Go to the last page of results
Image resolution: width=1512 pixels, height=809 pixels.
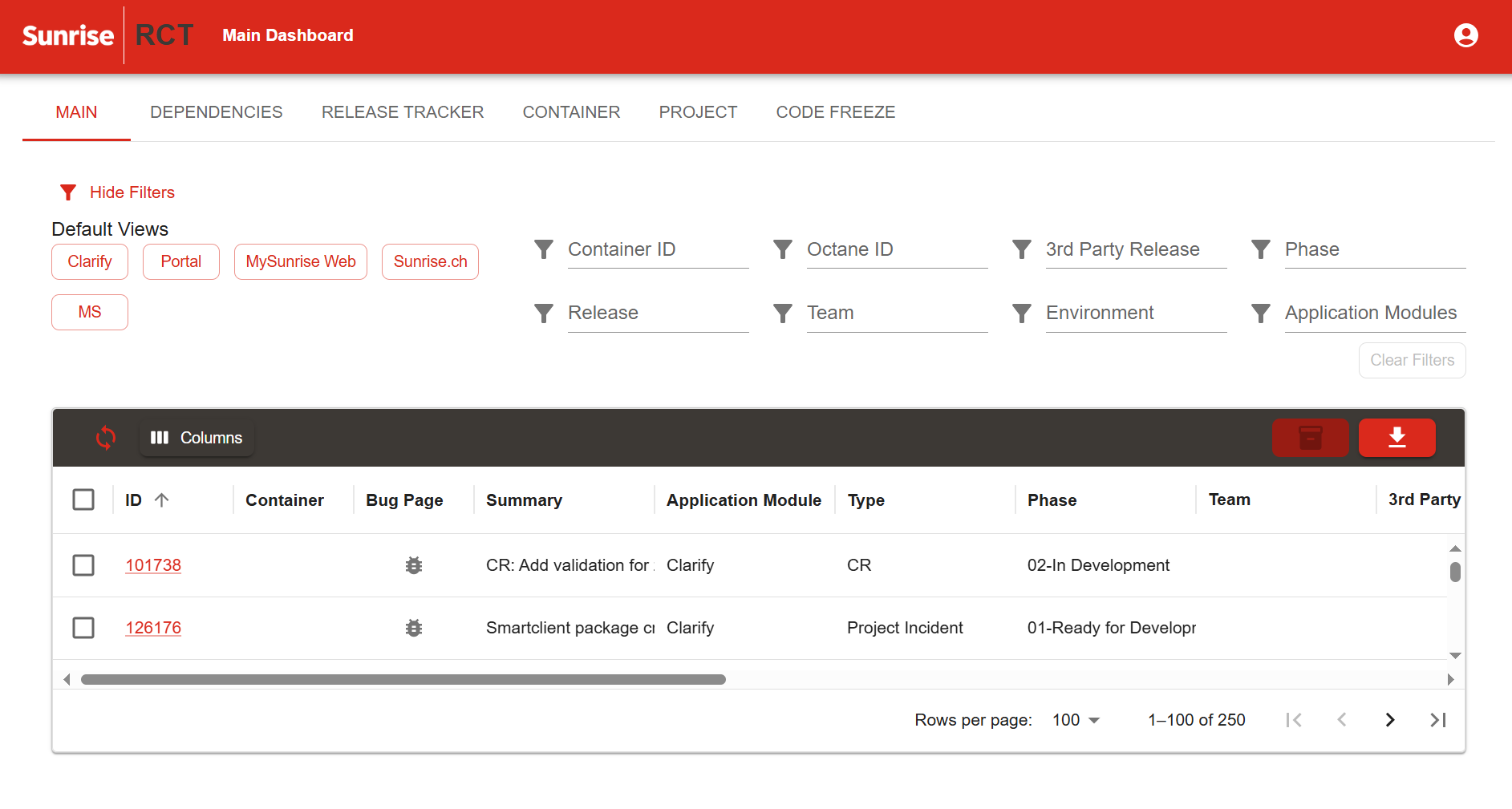[1438, 720]
